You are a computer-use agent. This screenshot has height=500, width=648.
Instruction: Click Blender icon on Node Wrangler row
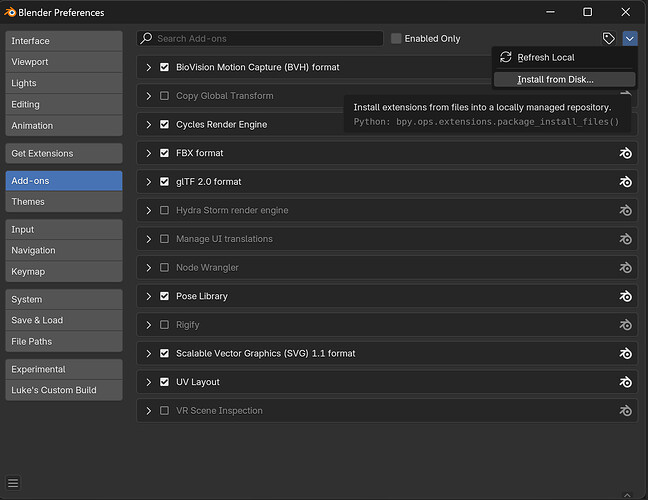pyautogui.click(x=625, y=268)
